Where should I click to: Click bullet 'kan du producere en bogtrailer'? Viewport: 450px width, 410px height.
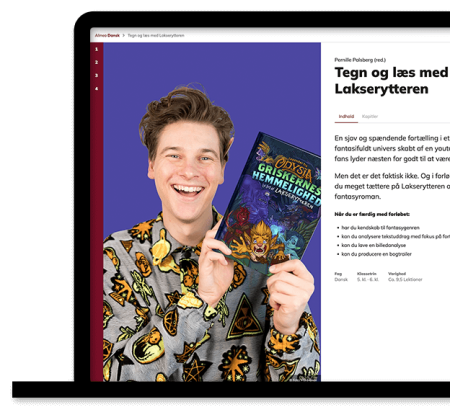376,254
